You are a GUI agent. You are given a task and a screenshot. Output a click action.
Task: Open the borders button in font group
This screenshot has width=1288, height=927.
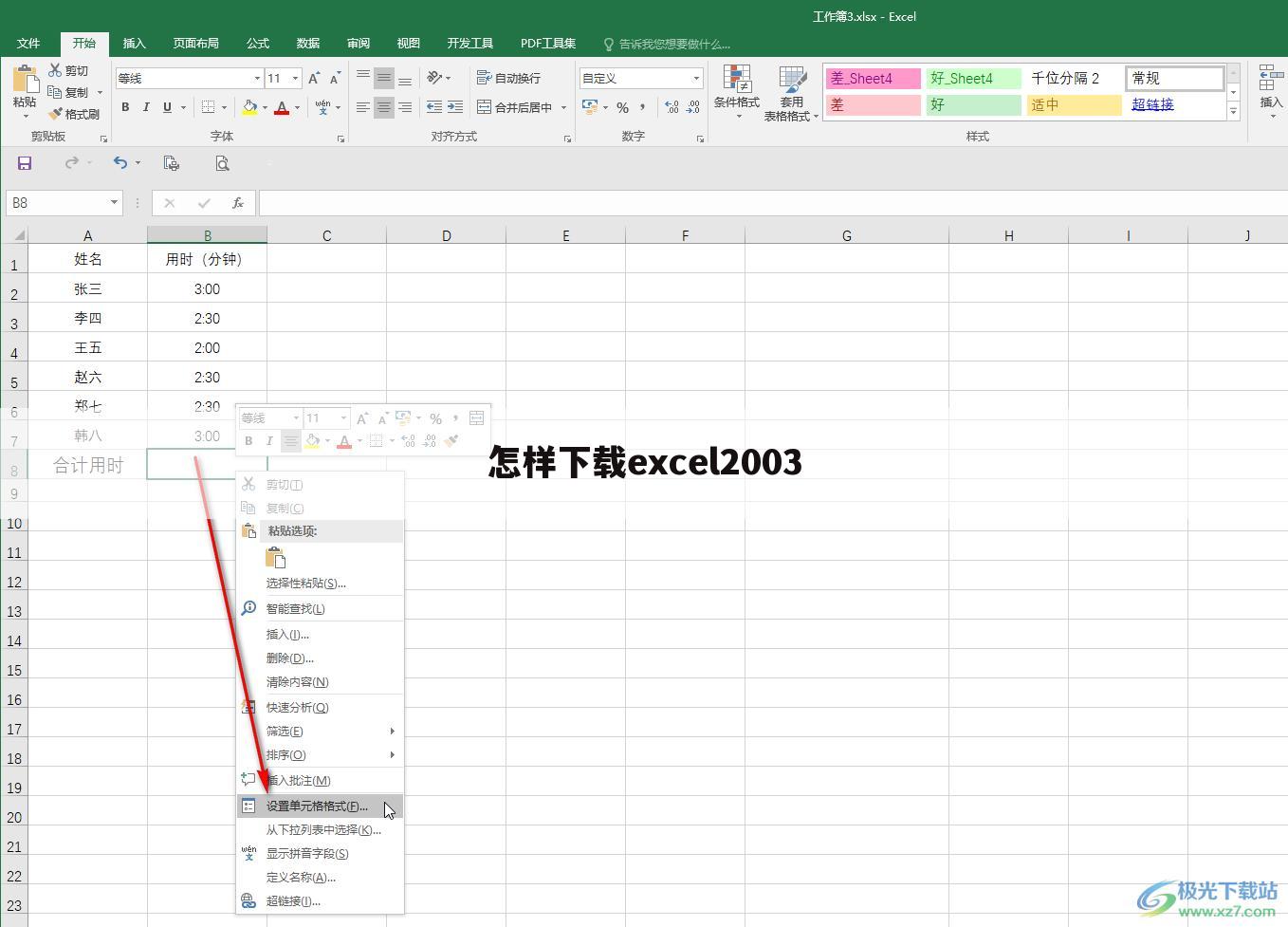click(209, 107)
